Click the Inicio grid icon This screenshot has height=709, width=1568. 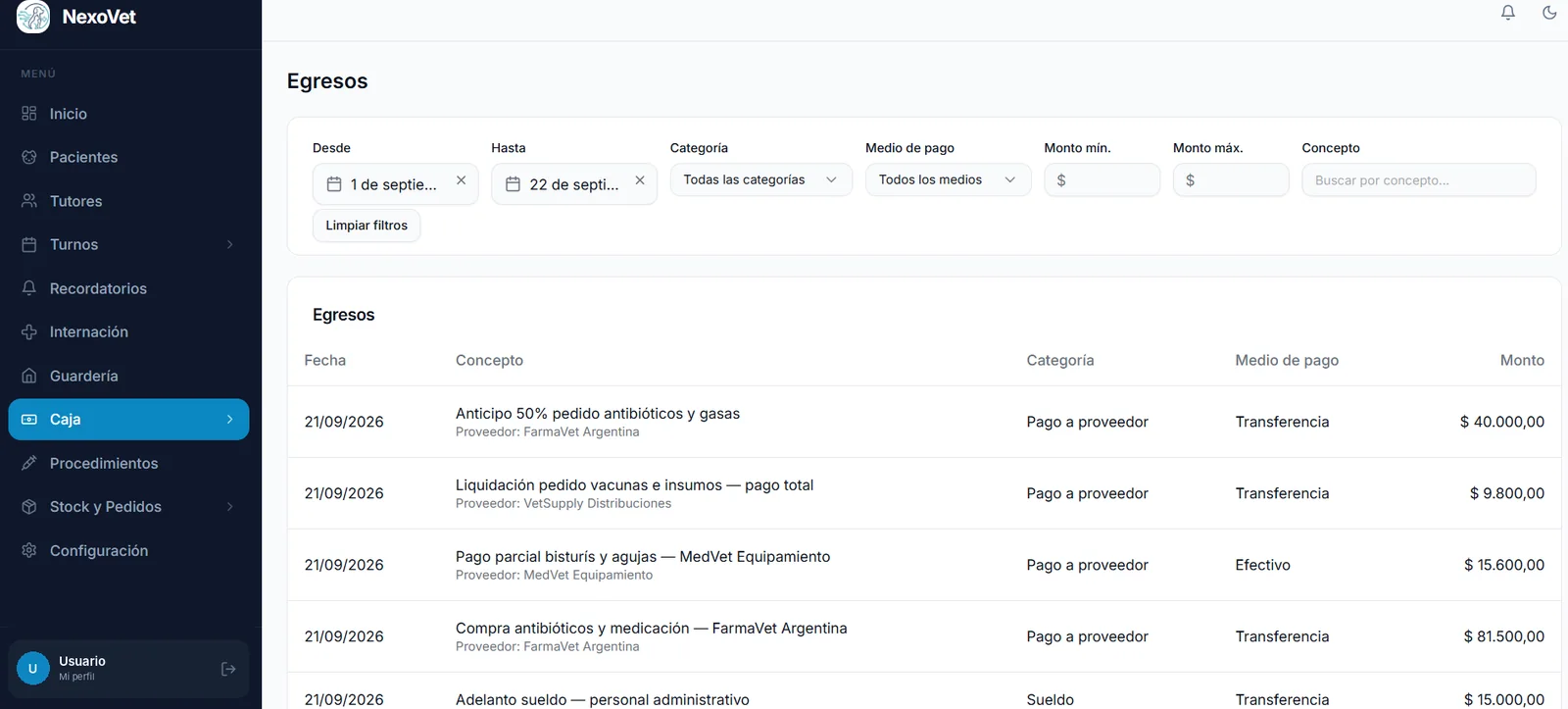tap(29, 114)
